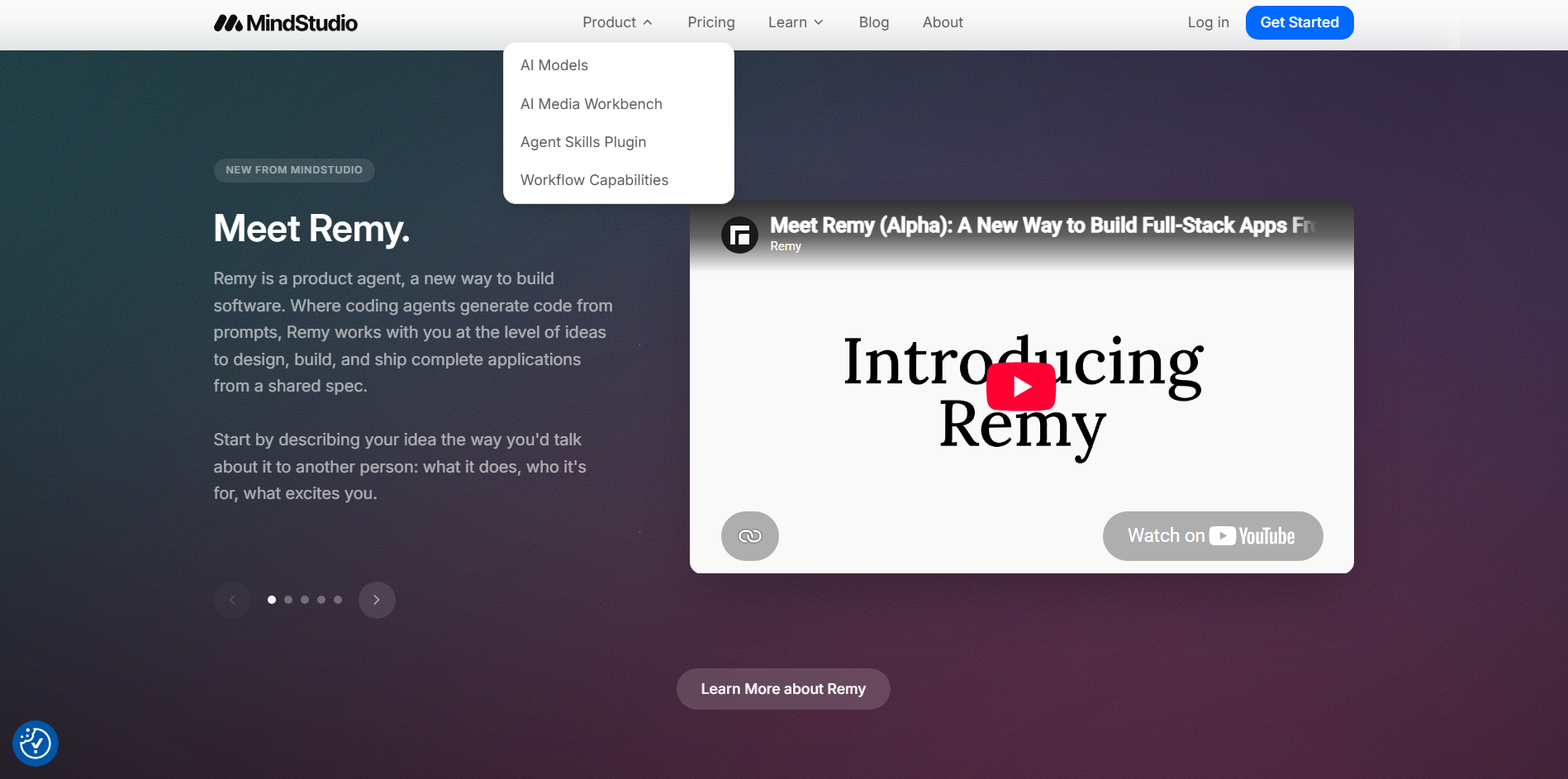The image size is (1568, 779).
Task: Choose Workflow Capabilities from the menu
Action: point(595,180)
